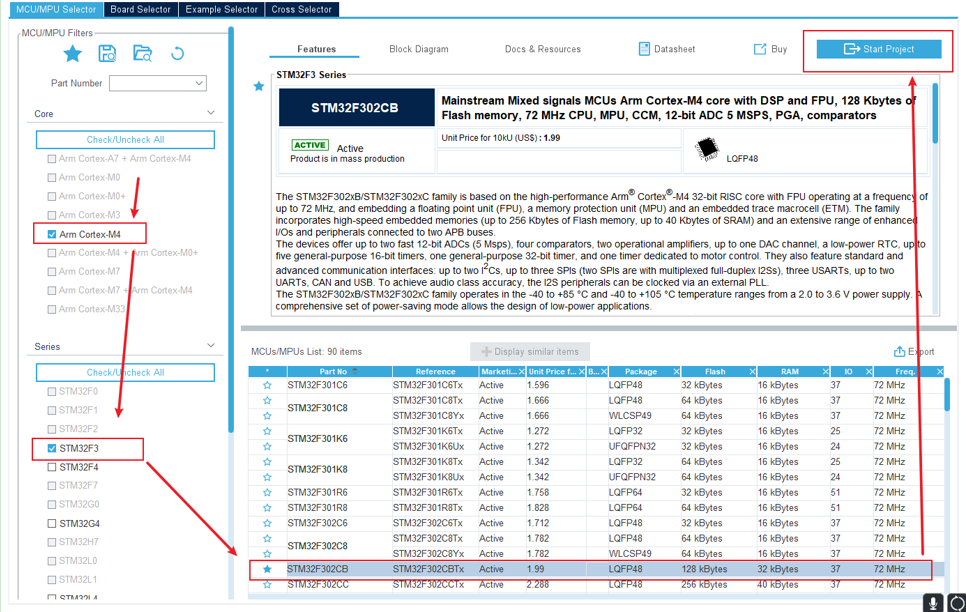Star the STM32F301K6Ux row

tap(267, 447)
